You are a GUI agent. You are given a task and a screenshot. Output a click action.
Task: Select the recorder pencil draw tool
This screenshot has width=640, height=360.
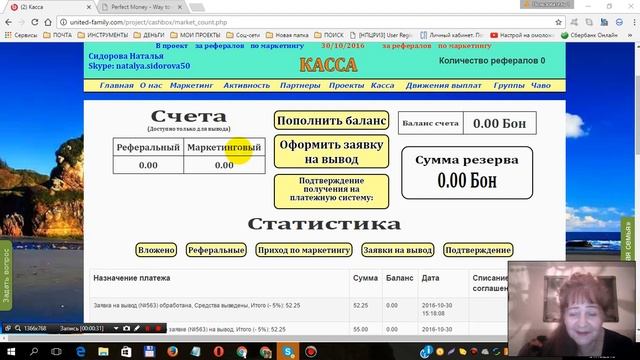(x=137, y=328)
